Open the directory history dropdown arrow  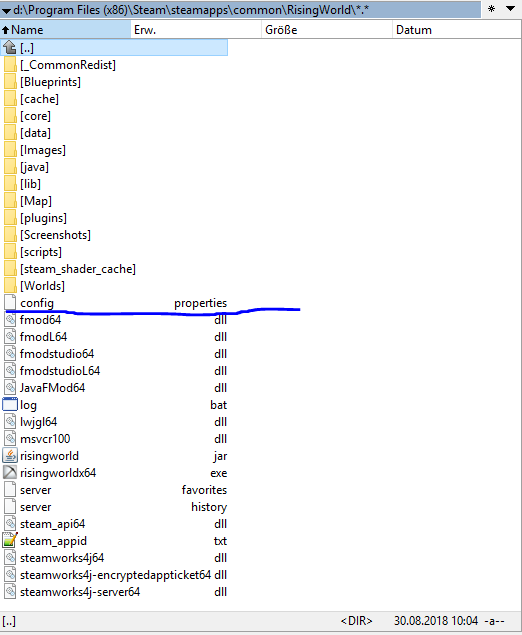click(x=511, y=9)
